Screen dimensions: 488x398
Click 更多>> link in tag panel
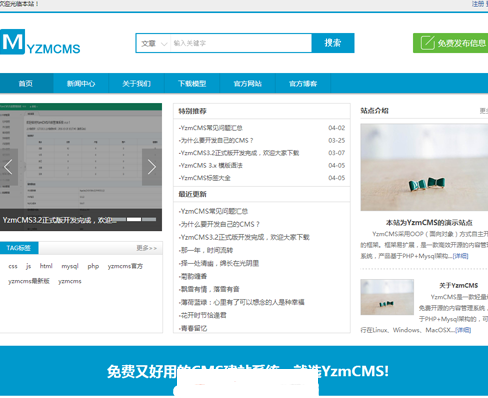(x=147, y=248)
